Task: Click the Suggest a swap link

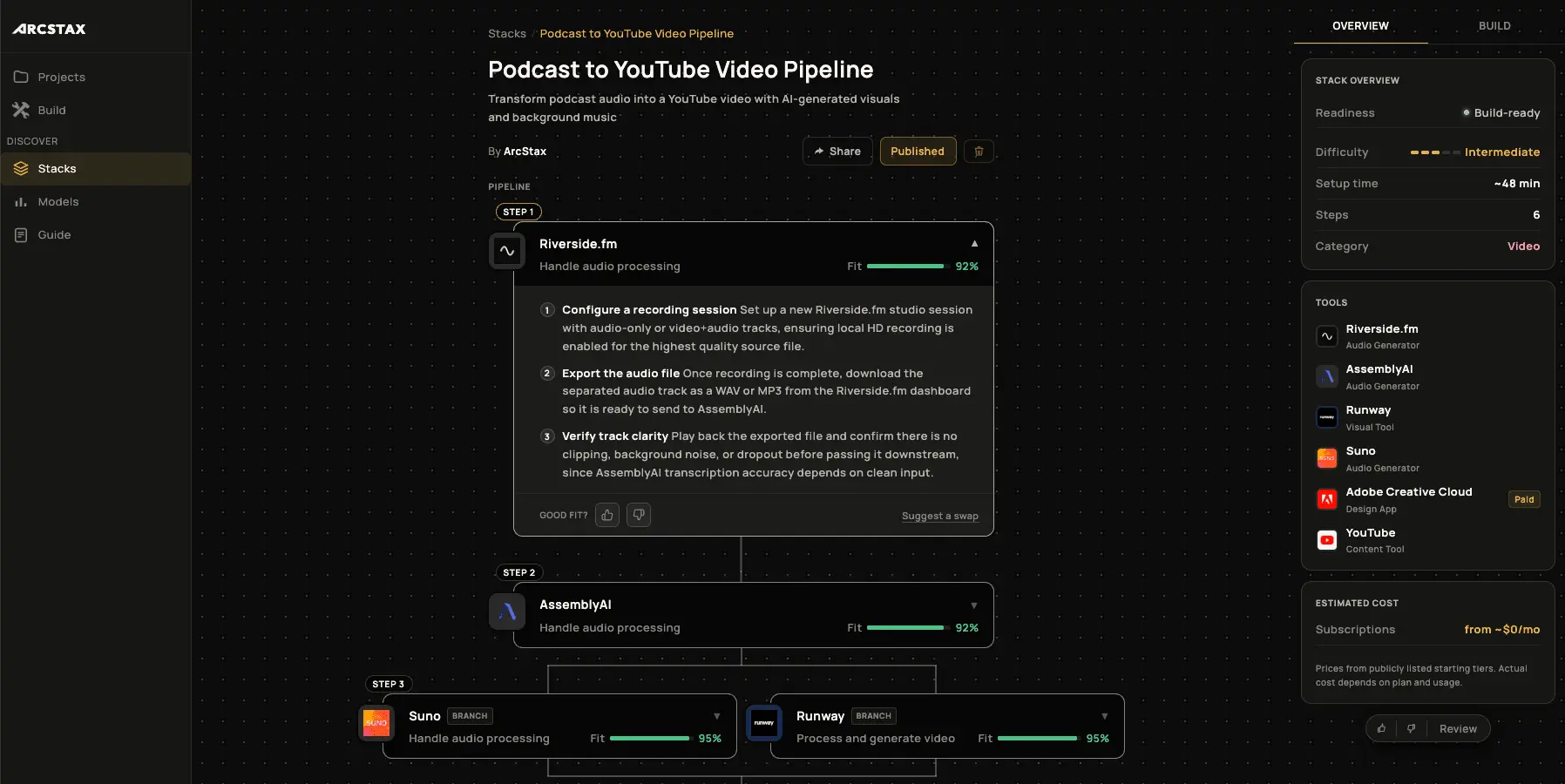Action: pyautogui.click(x=939, y=516)
